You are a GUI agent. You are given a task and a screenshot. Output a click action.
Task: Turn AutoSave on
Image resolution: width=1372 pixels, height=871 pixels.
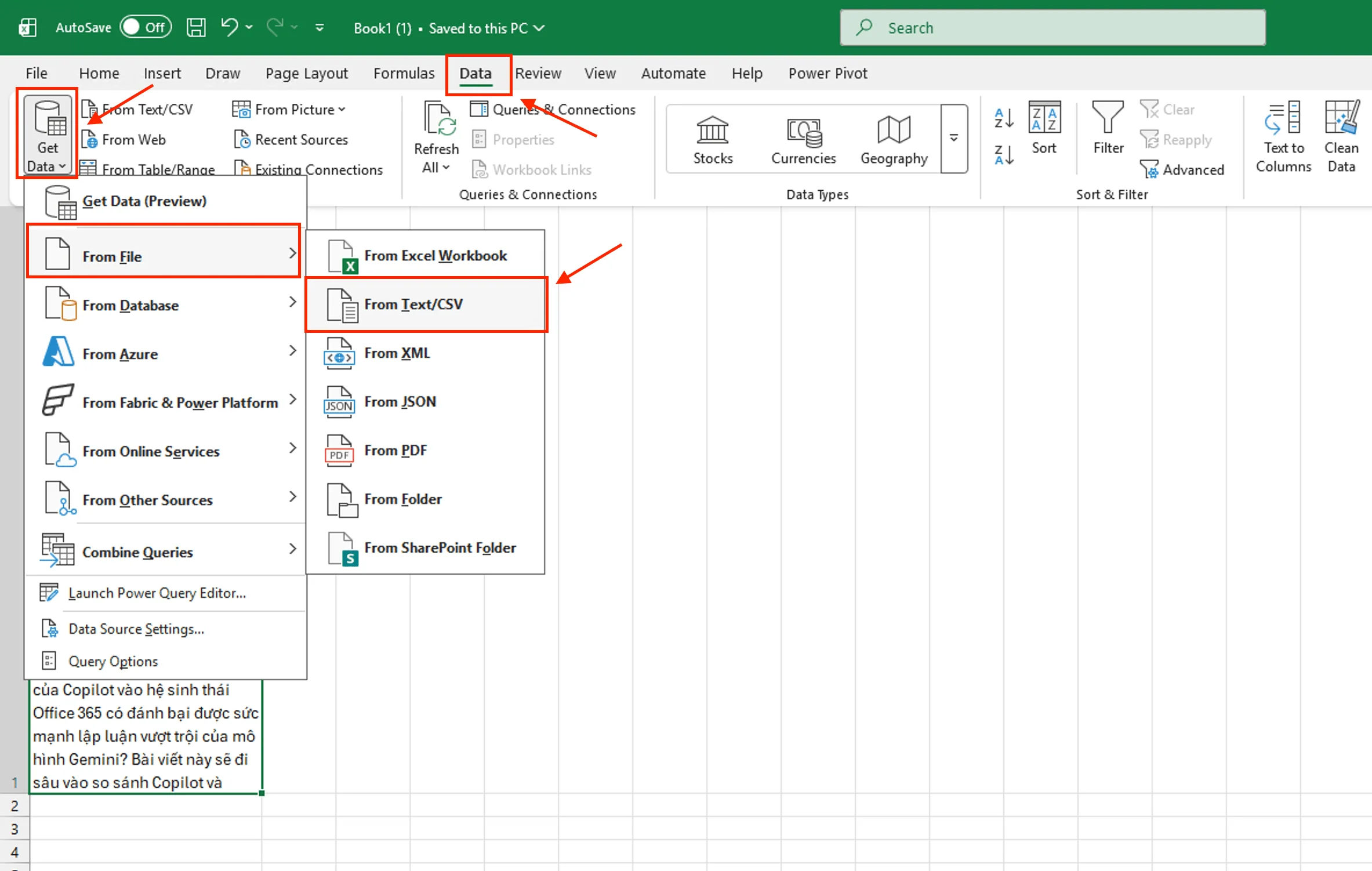[x=145, y=27]
